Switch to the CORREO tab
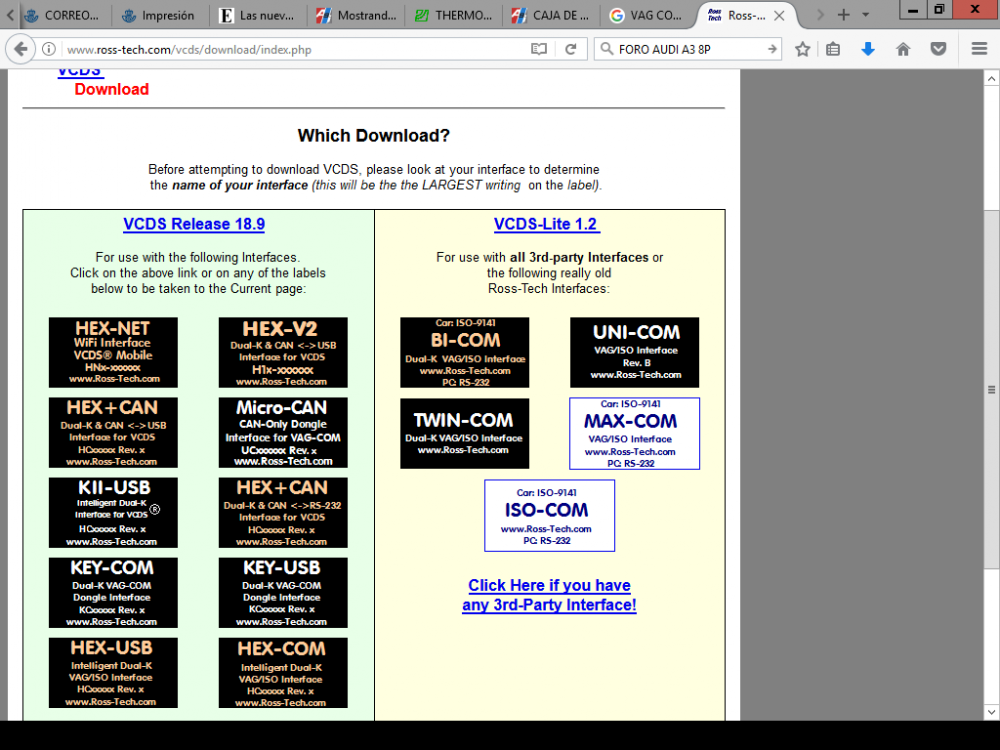The width and height of the screenshot is (1000, 750). click(62, 15)
